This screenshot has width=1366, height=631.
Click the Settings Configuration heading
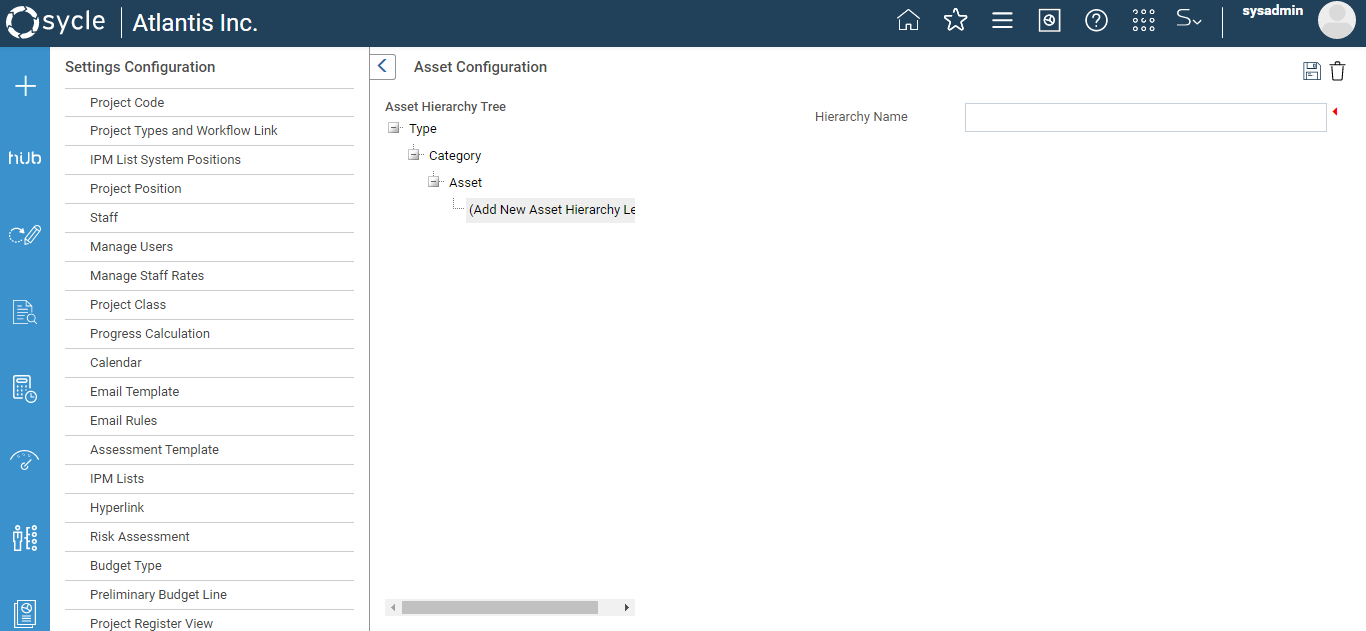click(140, 67)
